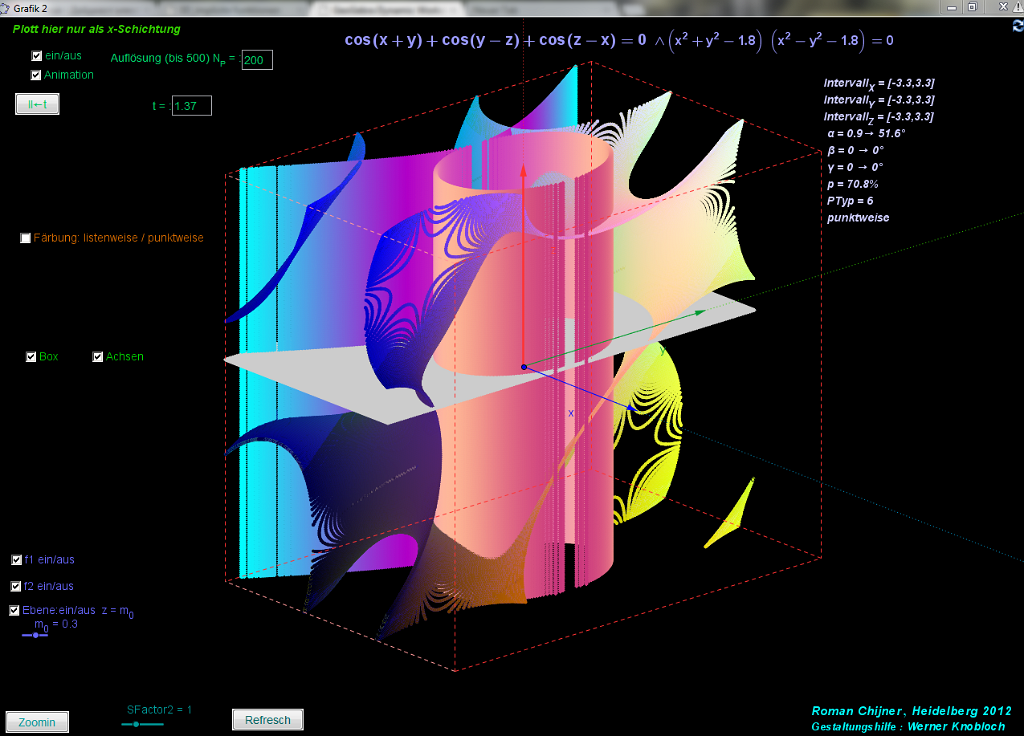Hide the Ebene z = m0 plane

(x=15, y=610)
